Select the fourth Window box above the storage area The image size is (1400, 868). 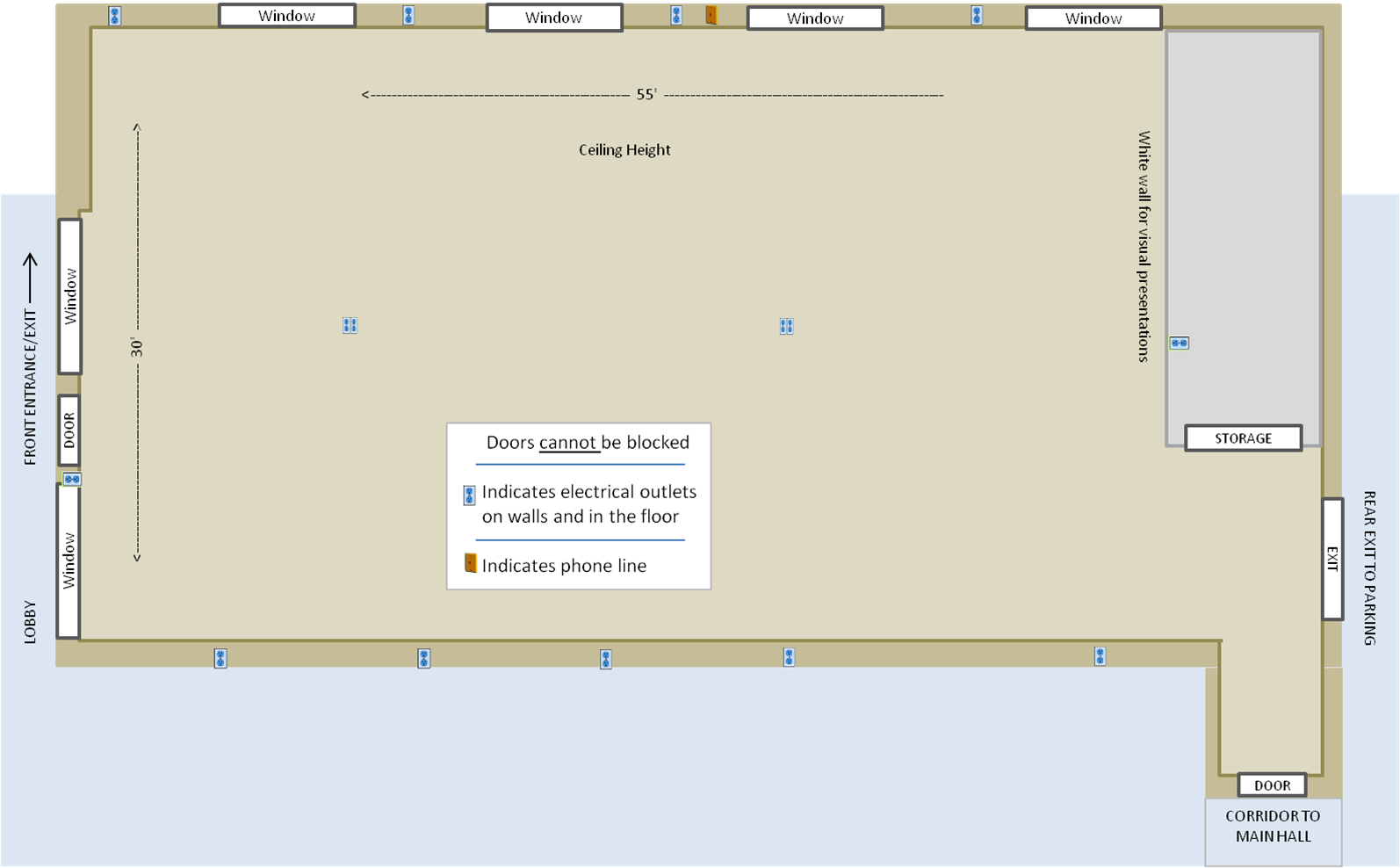tap(1093, 18)
